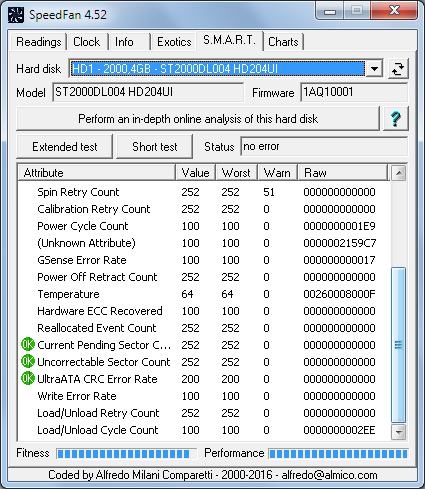Select the Calibration Retry Count row

pos(203,209)
